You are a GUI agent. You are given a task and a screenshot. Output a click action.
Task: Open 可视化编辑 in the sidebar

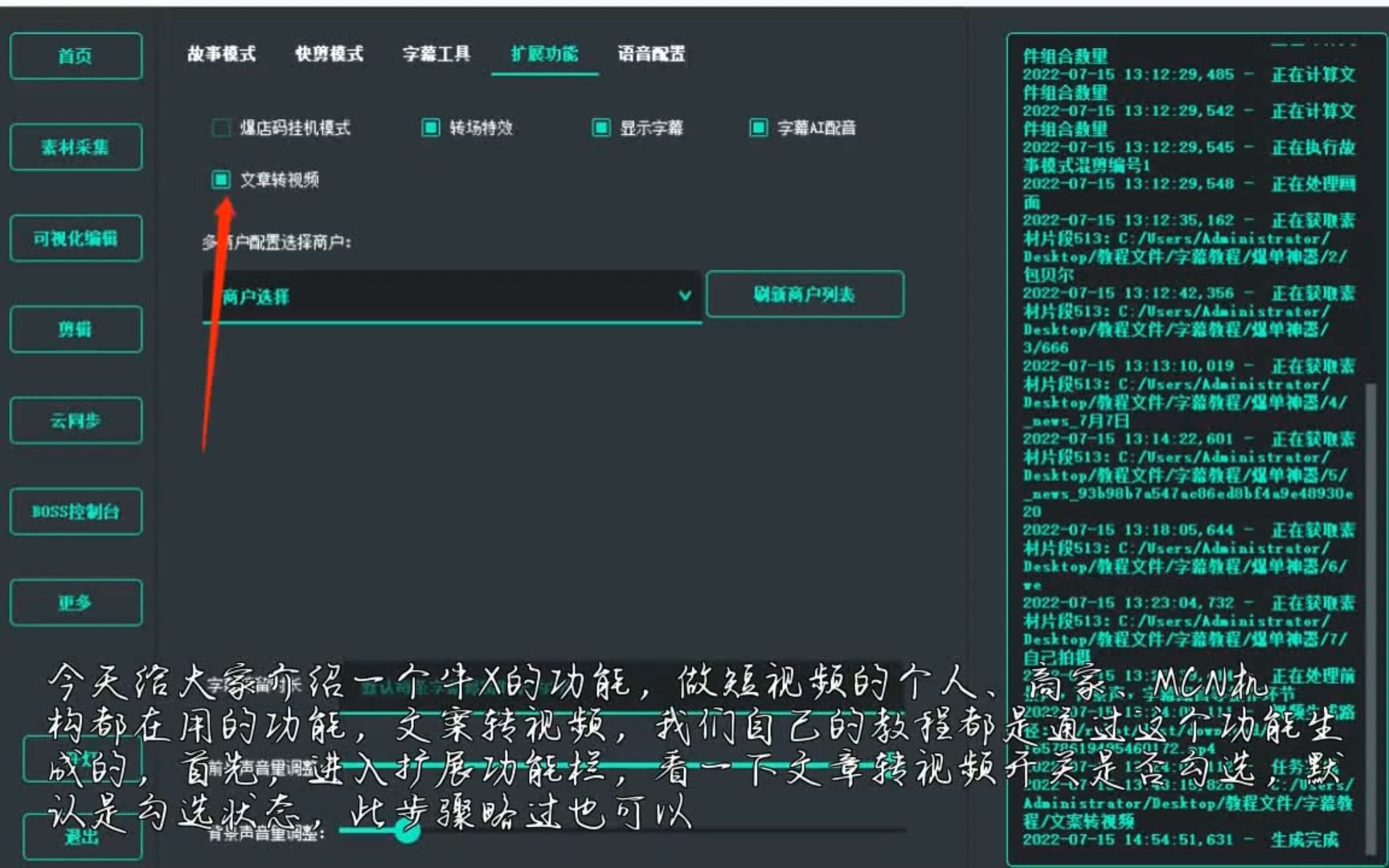[76, 238]
